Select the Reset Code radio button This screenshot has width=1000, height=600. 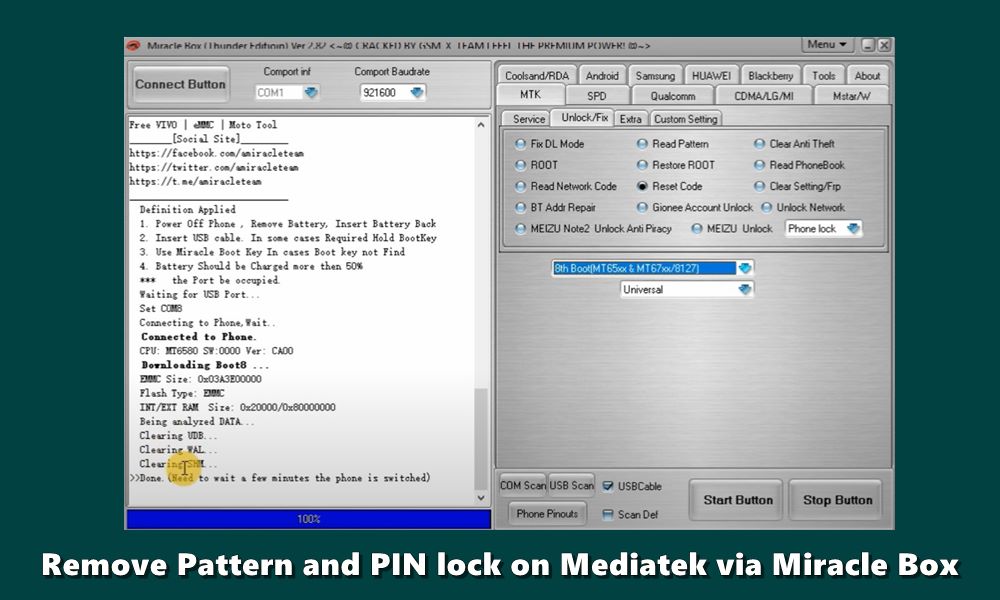642,186
